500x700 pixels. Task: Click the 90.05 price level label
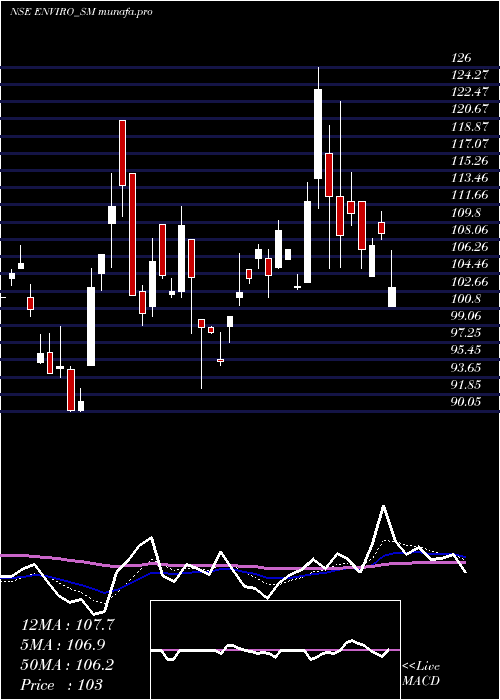click(467, 402)
